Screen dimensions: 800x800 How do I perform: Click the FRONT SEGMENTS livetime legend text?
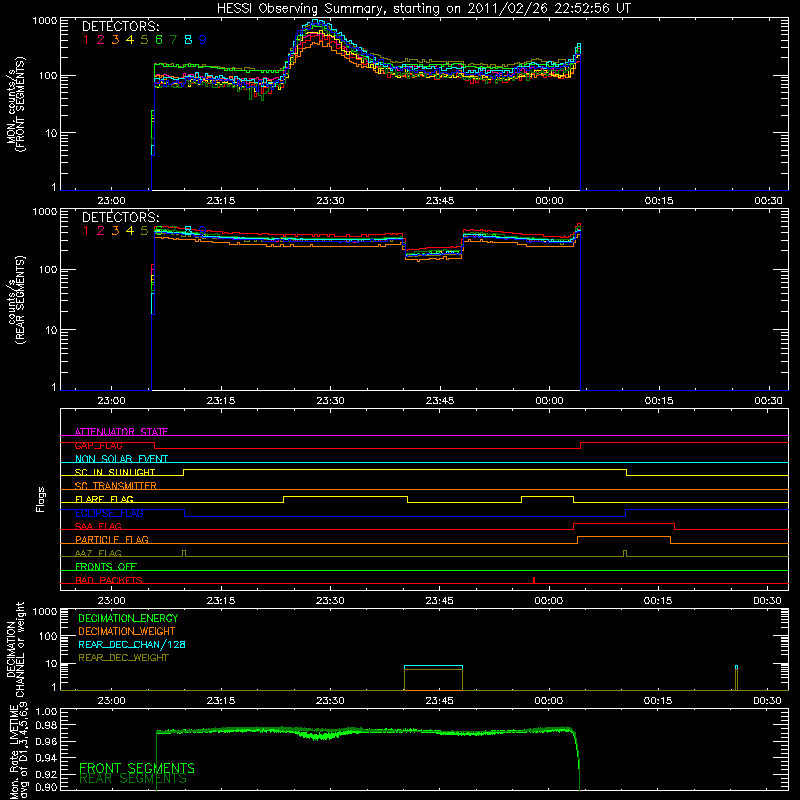click(137, 768)
